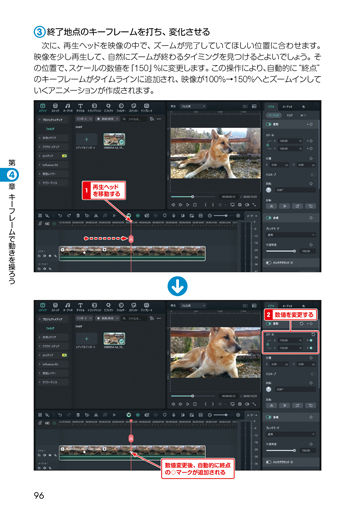Screen dimensions: 361x510
Task: Open the Titles 'T' tab in upper screenshot
Action: pos(80,106)
